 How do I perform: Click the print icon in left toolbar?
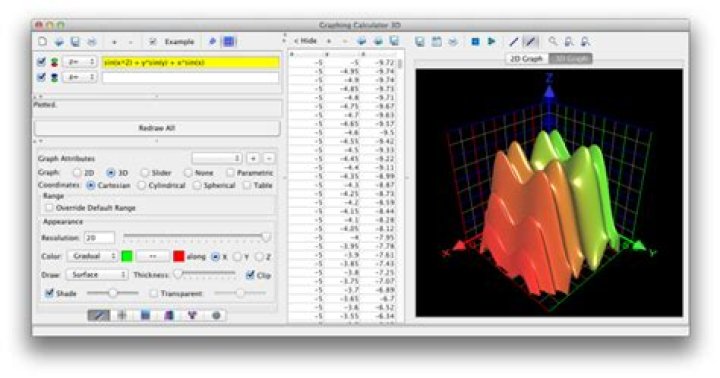92,42
